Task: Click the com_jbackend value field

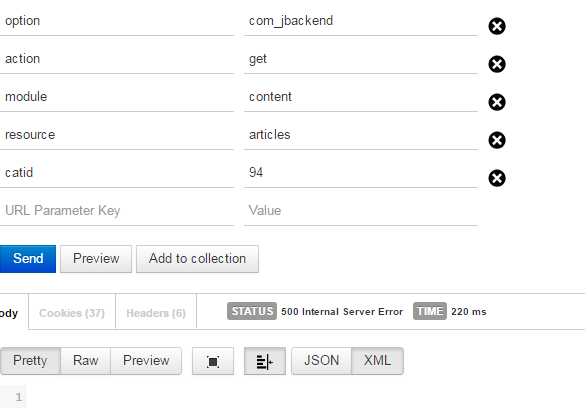Action: pyautogui.click(x=361, y=21)
